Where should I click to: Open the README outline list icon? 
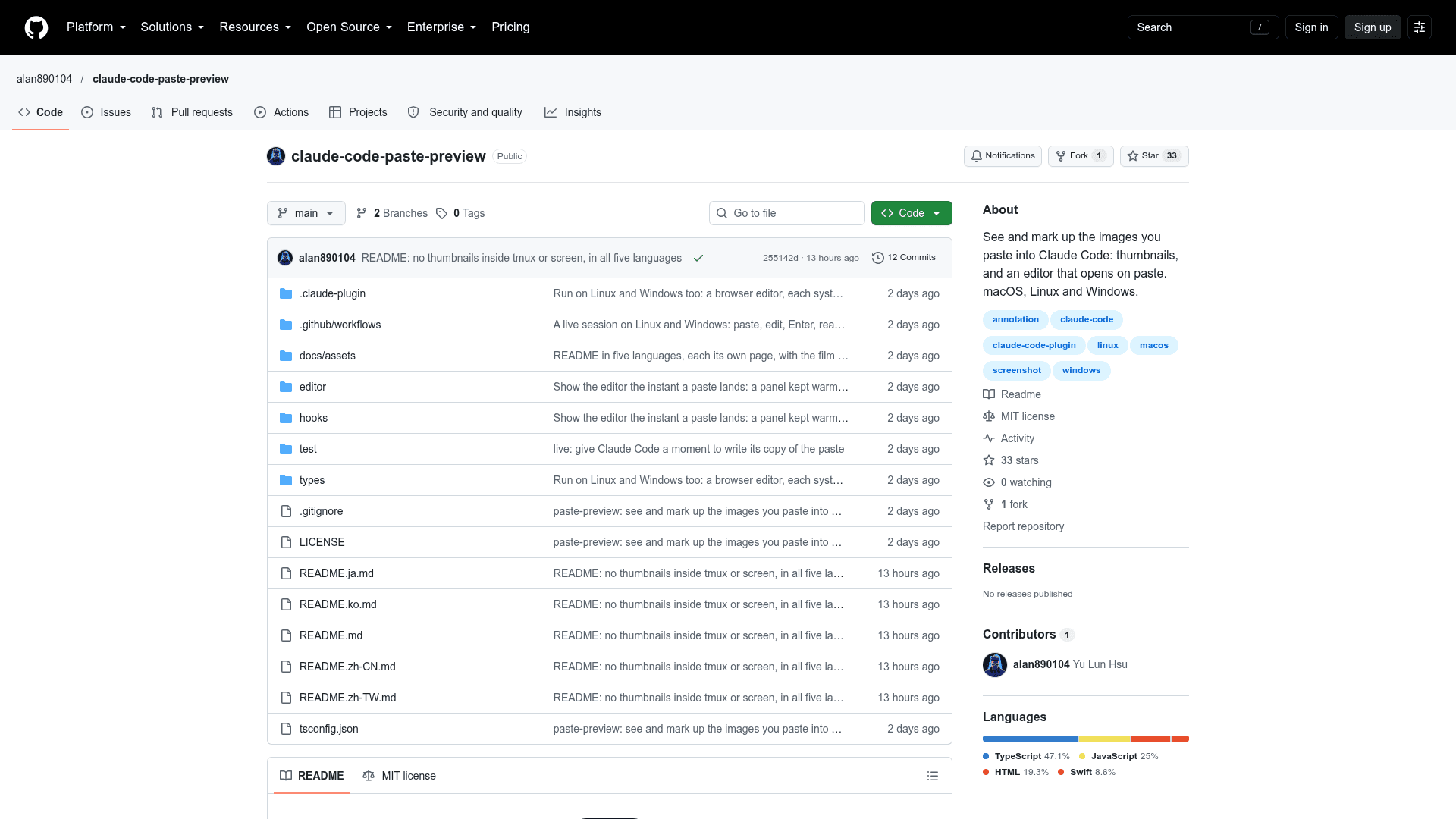point(933,776)
